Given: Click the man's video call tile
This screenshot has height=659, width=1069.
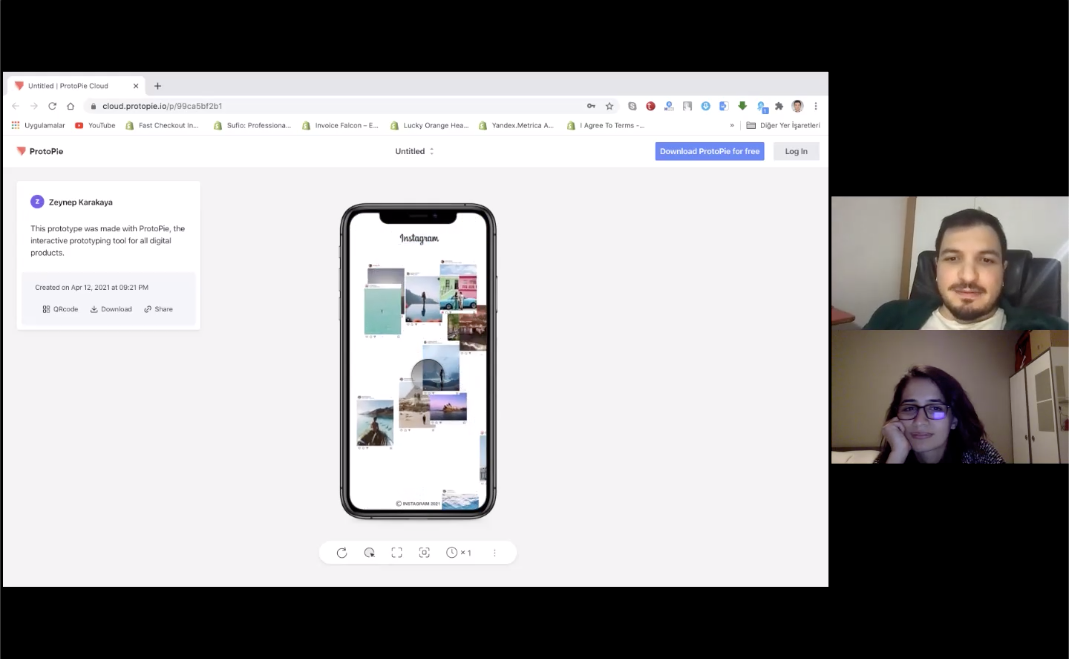Looking at the screenshot, I should point(950,263).
